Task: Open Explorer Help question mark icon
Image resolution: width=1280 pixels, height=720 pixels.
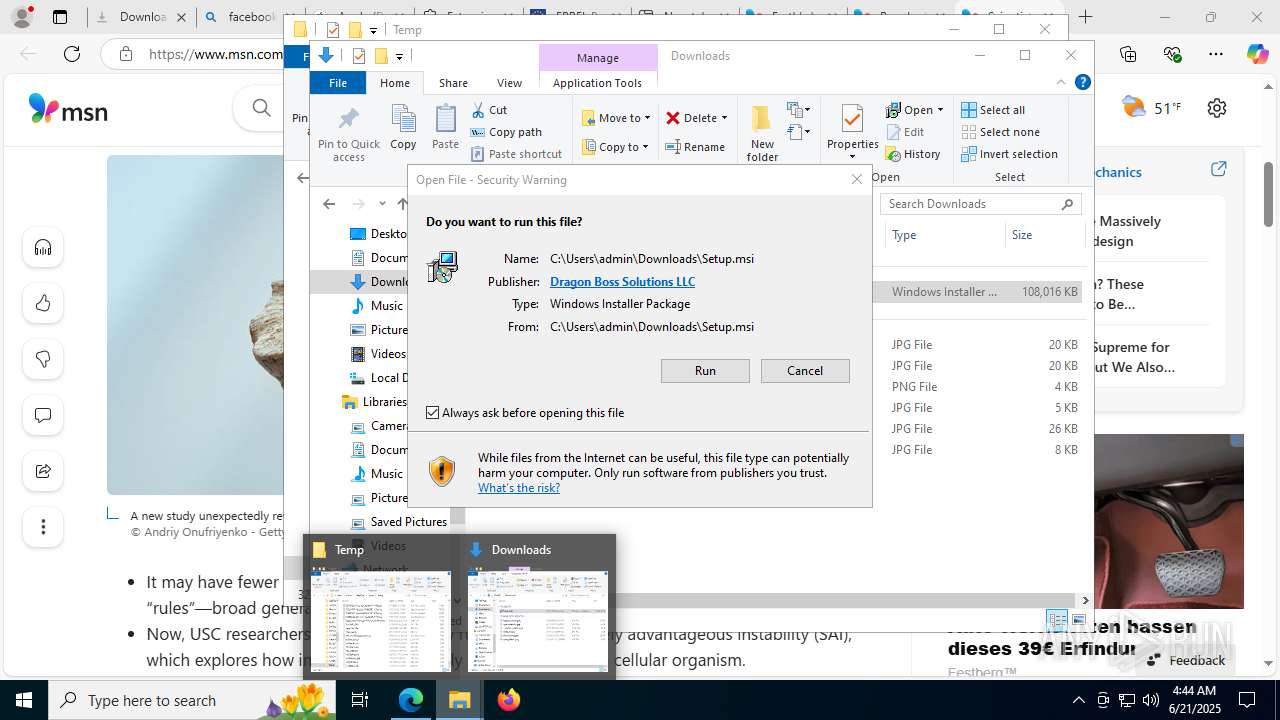Action: [x=1082, y=83]
